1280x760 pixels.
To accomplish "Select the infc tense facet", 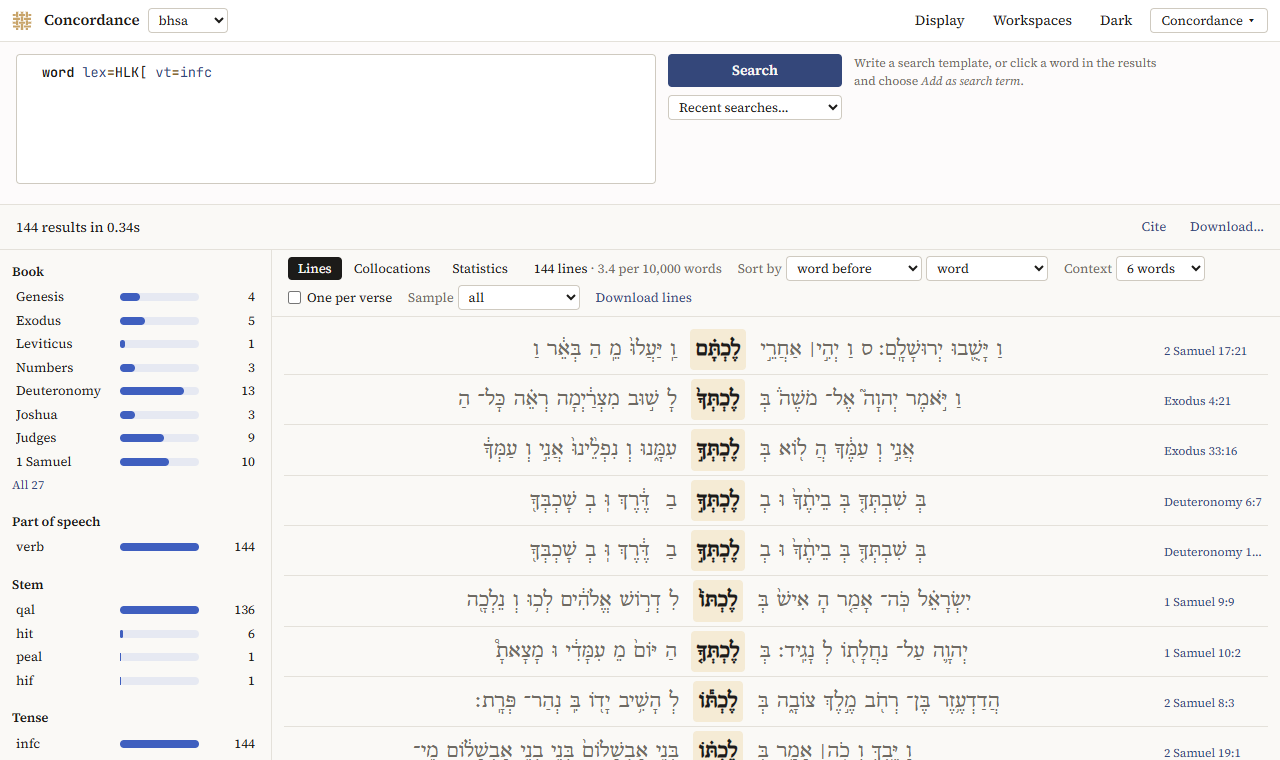I will (x=135, y=744).
